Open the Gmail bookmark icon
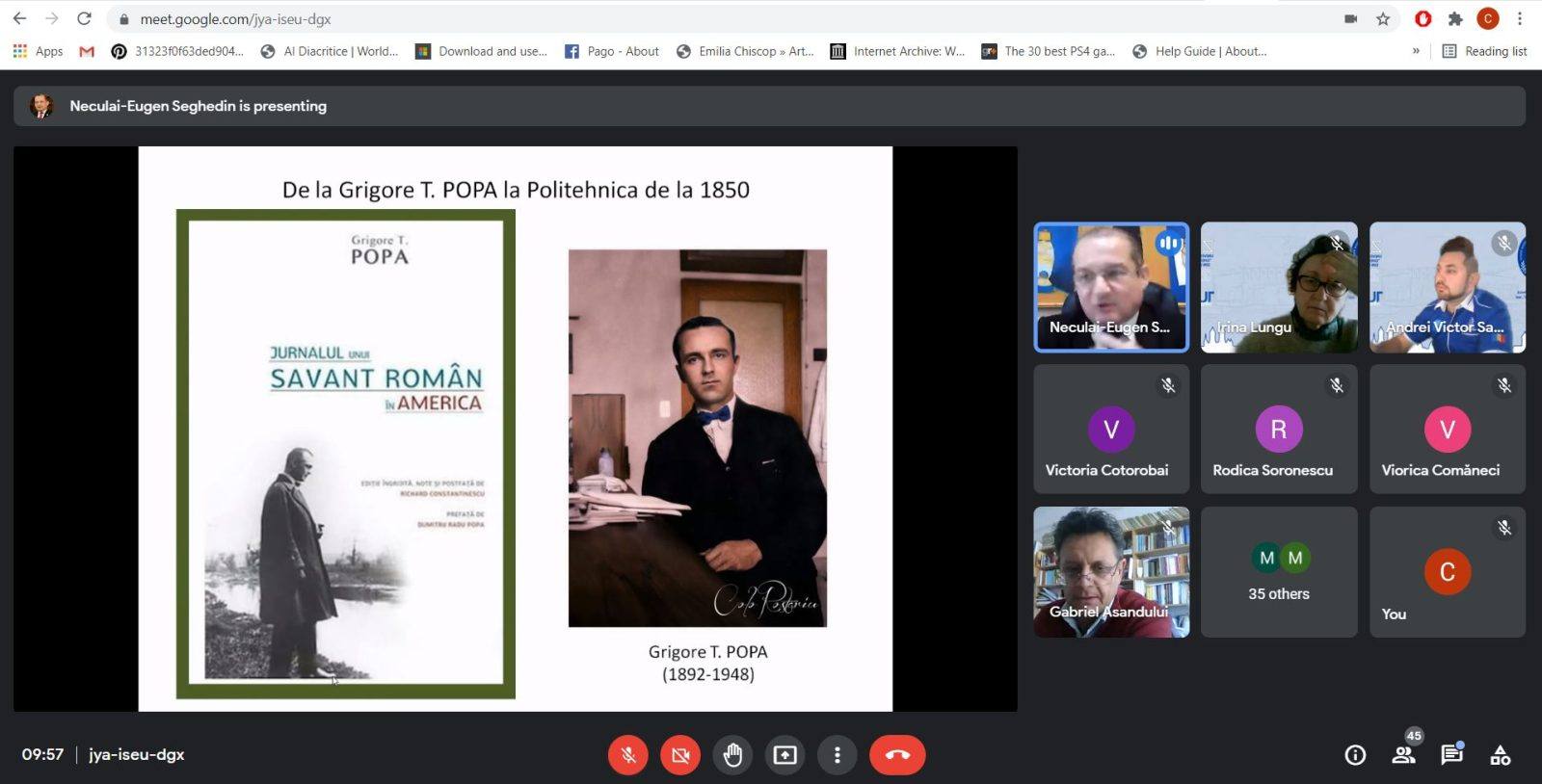1542x784 pixels. click(87, 51)
